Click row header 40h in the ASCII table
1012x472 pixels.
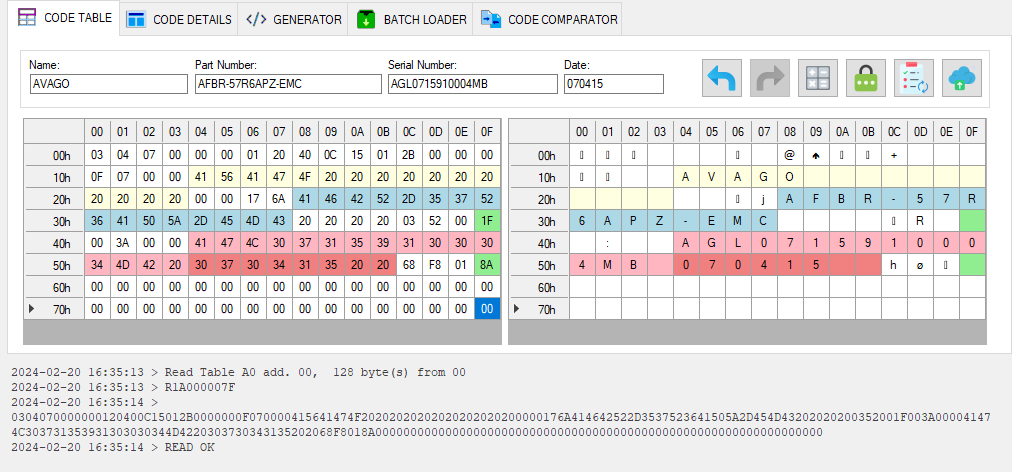click(x=539, y=243)
